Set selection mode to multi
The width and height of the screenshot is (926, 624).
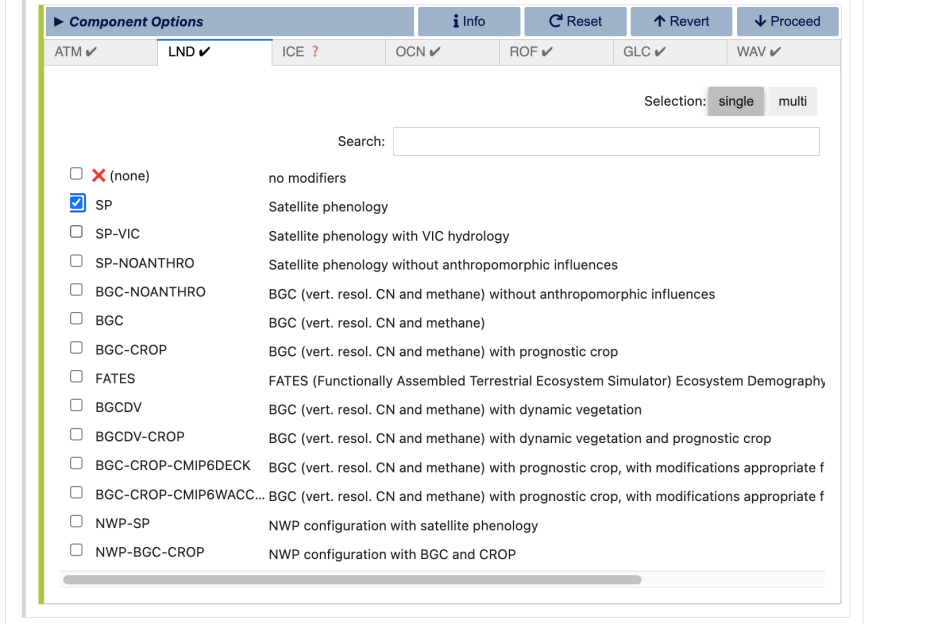click(x=792, y=101)
